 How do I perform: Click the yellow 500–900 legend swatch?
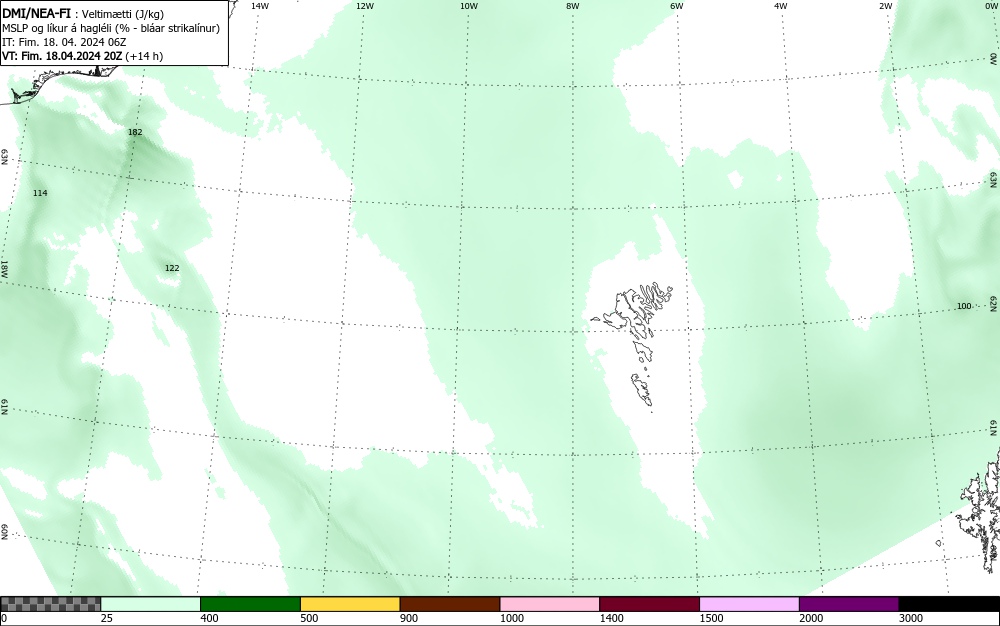(350, 604)
